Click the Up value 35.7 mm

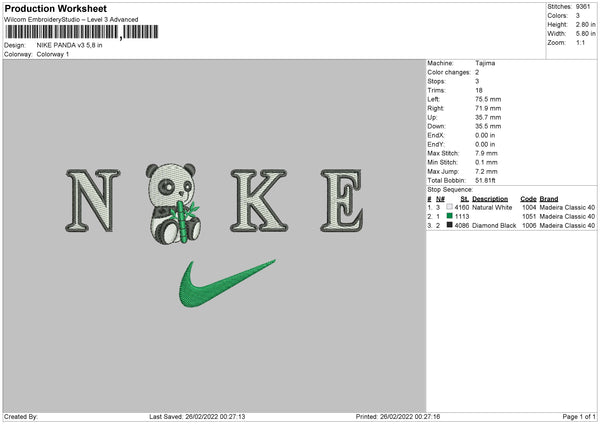(488, 117)
